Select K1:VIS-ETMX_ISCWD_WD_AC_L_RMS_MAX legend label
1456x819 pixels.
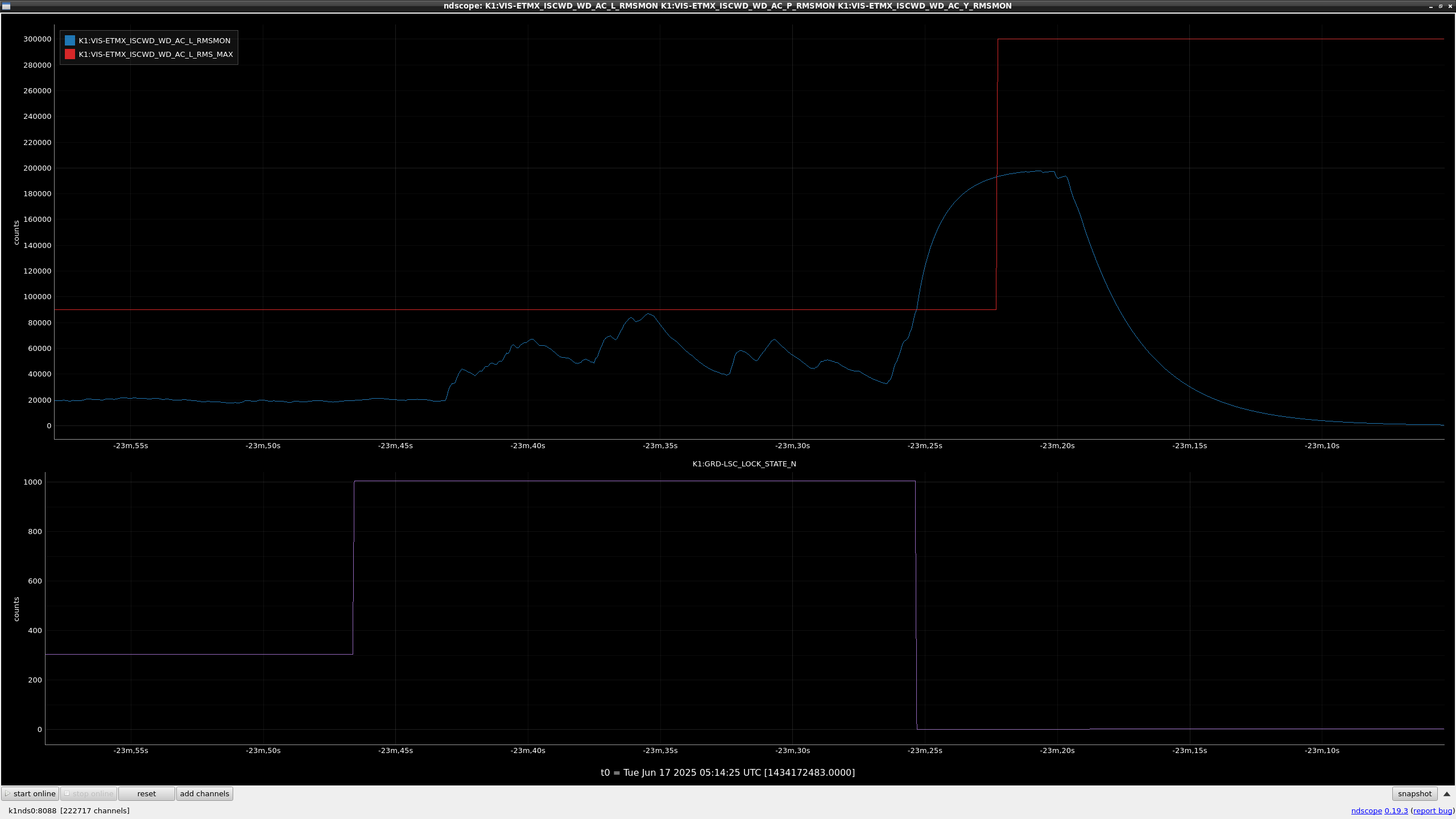pyautogui.click(x=156, y=54)
